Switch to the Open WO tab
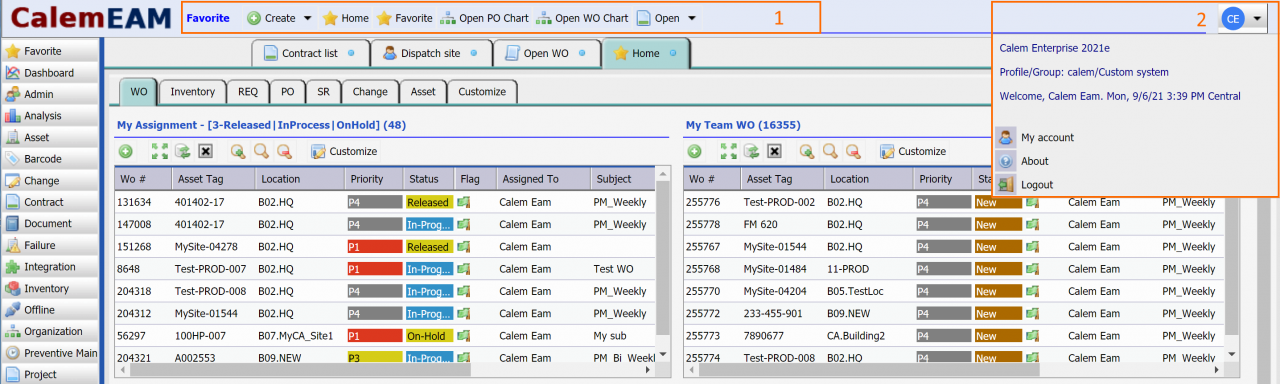Screen dimensions: 1280x384 tap(547, 53)
